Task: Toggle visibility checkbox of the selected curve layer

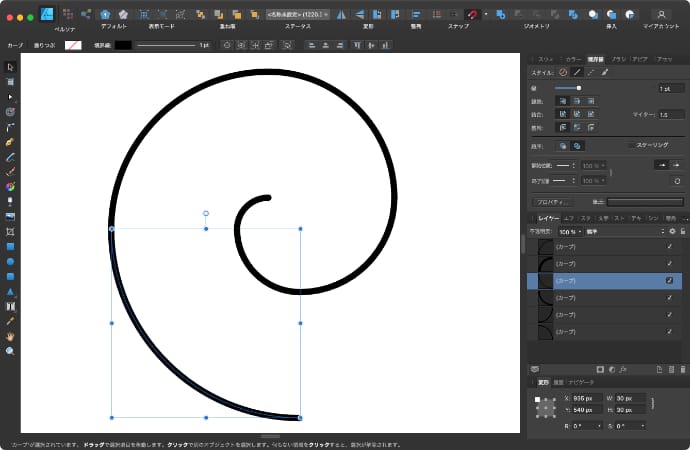Action: point(669,281)
